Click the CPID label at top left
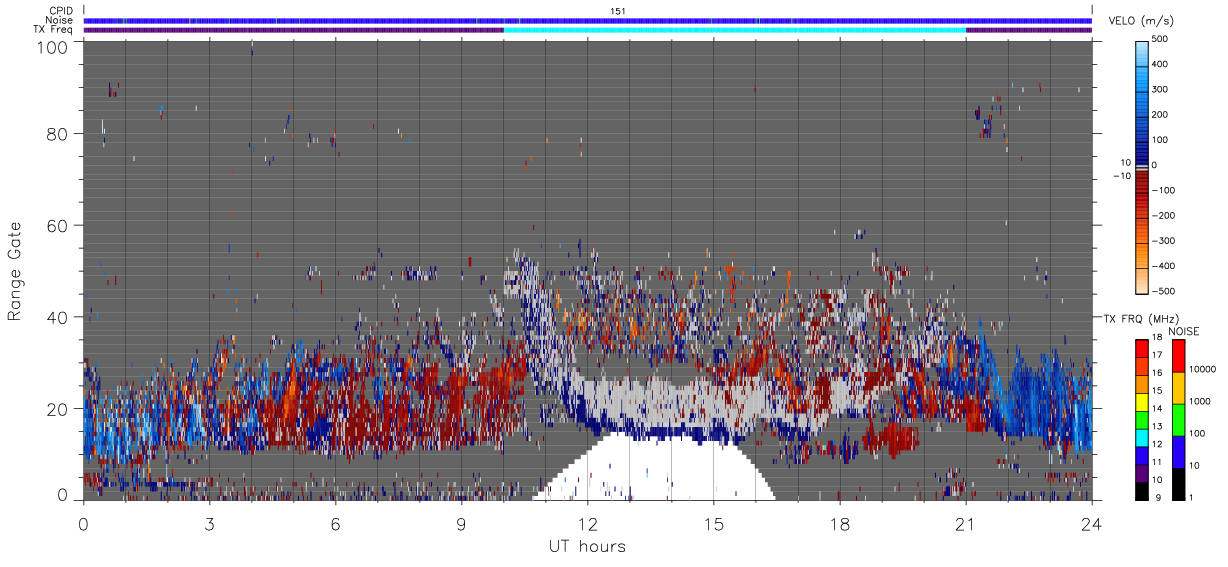 pyautogui.click(x=62, y=11)
